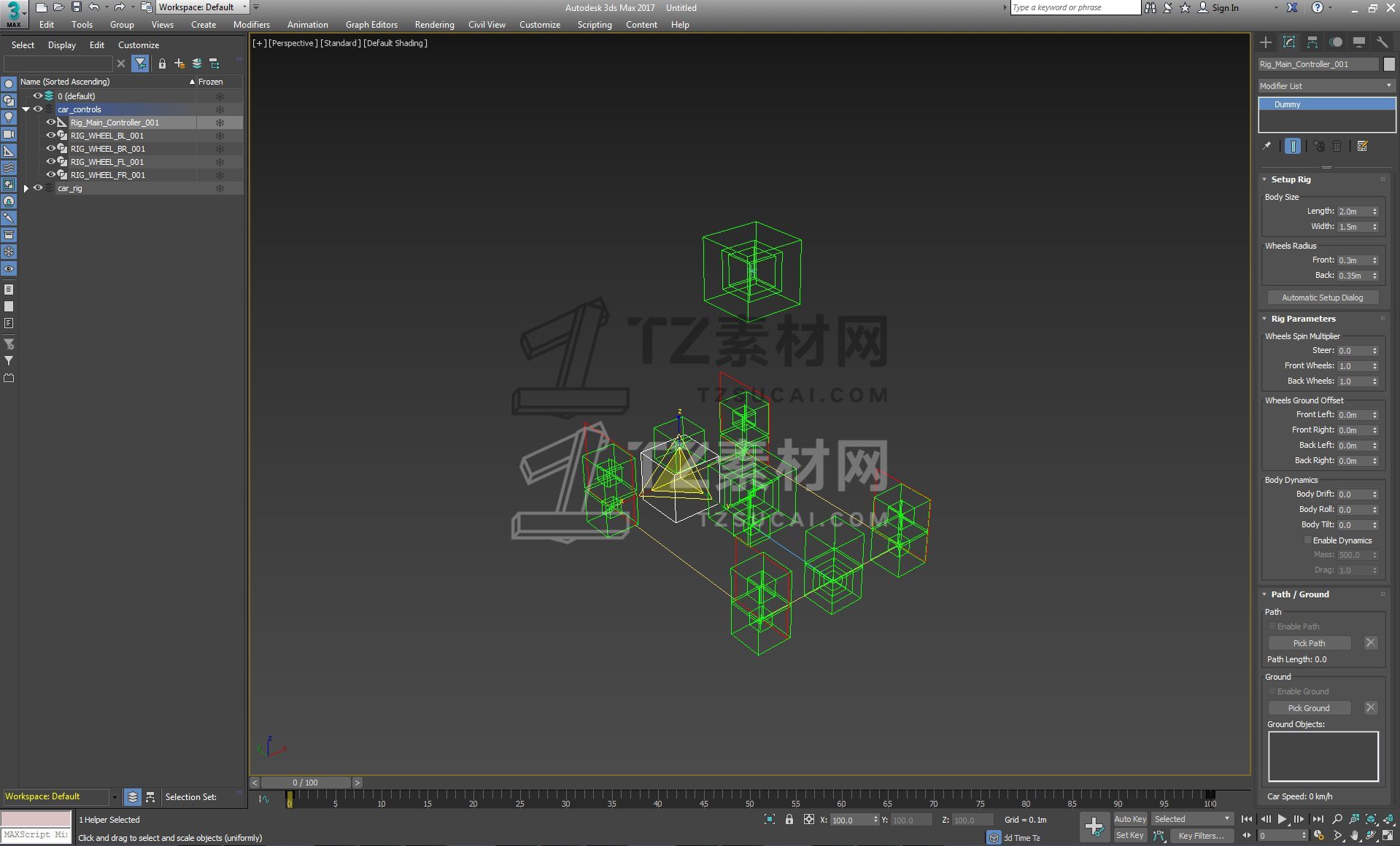This screenshot has width=1400, height=846.
Task: Open the Utilities panel wrench icon
Action: 1382,42
